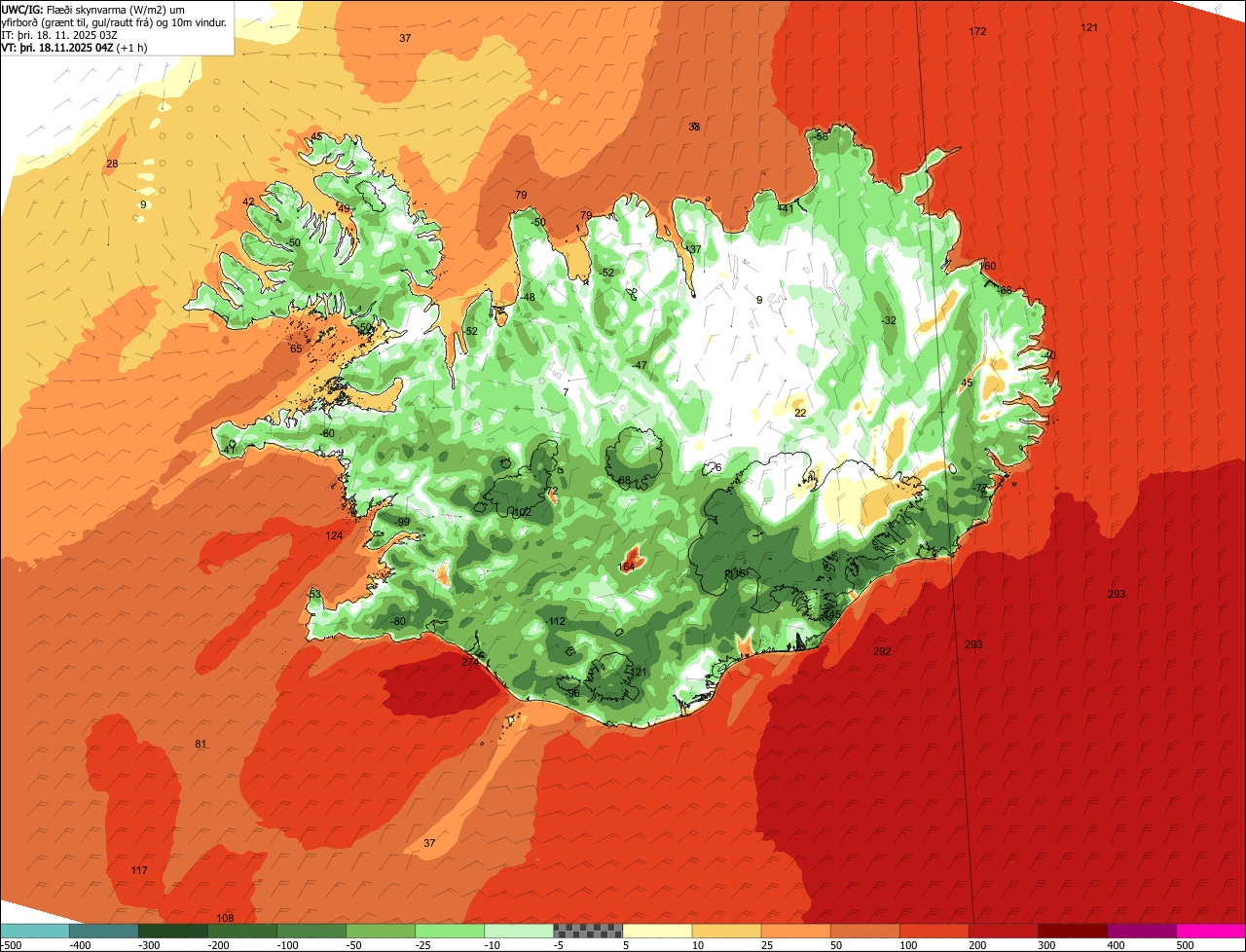Click the checkered -5 to 5 legend swatch
1246x952 pixels.
(588, 931)
